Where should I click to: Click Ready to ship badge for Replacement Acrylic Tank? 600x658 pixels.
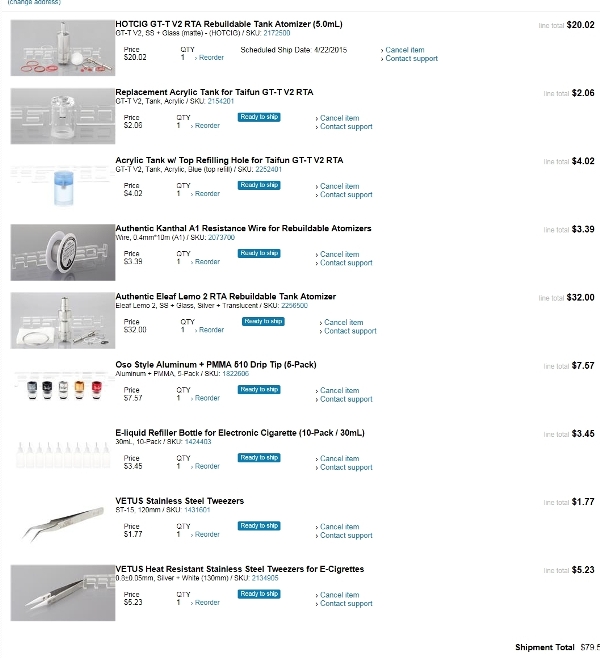(259, 117)
